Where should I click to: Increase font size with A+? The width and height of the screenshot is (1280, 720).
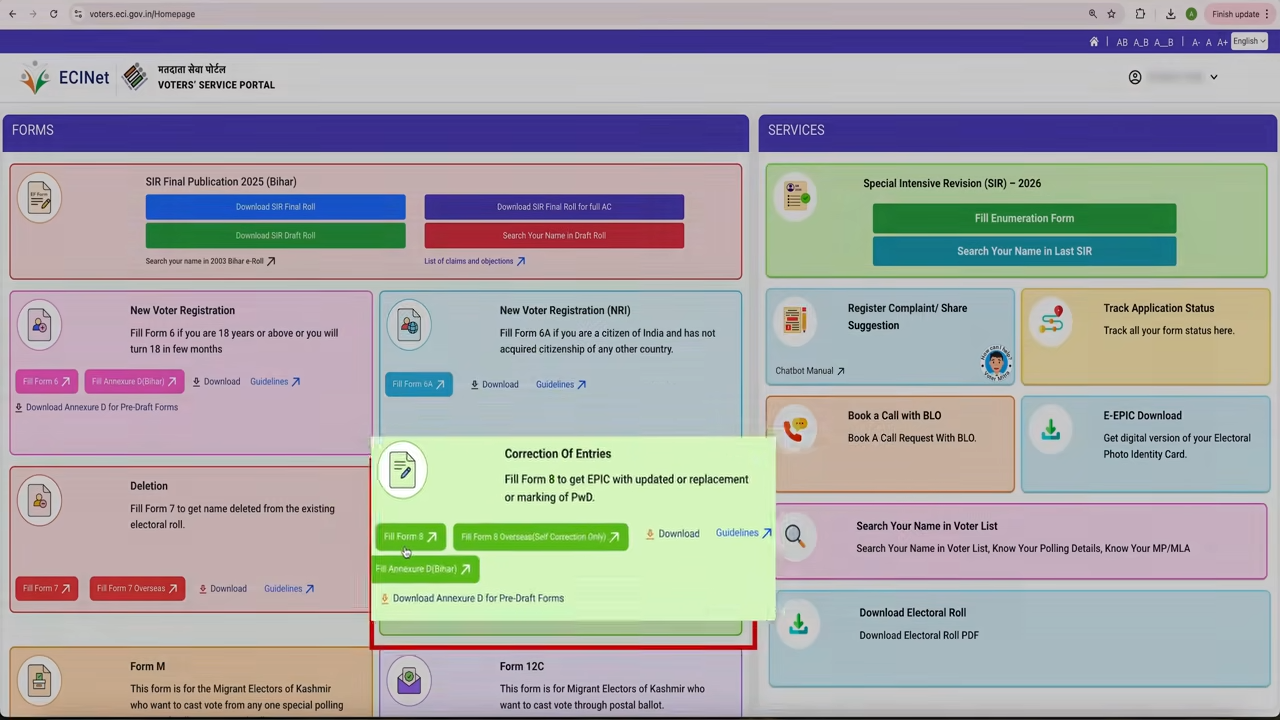tap(1222, 42)
